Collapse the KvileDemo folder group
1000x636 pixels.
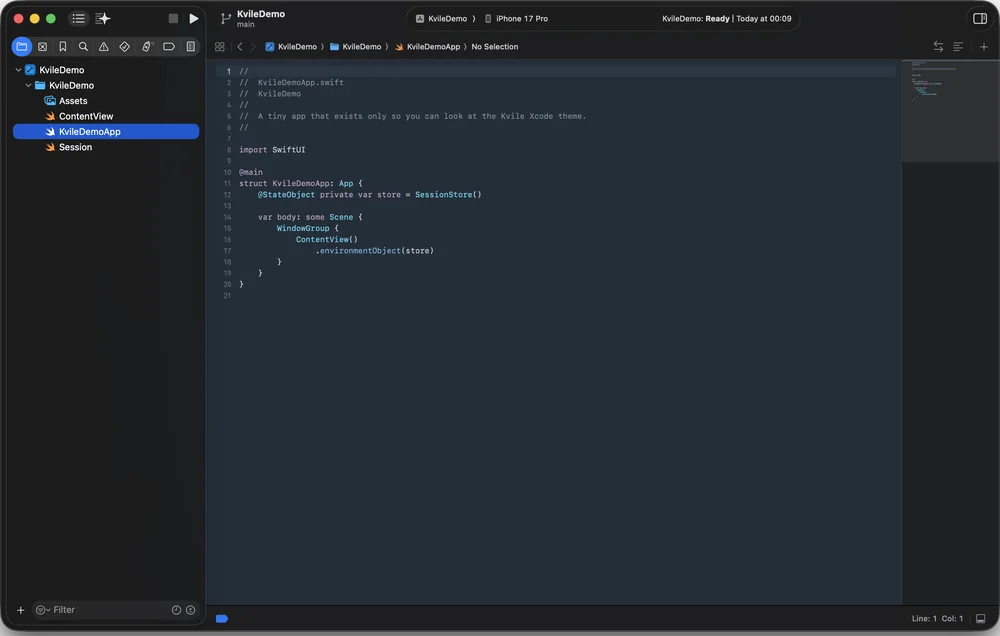pos(28,85)
